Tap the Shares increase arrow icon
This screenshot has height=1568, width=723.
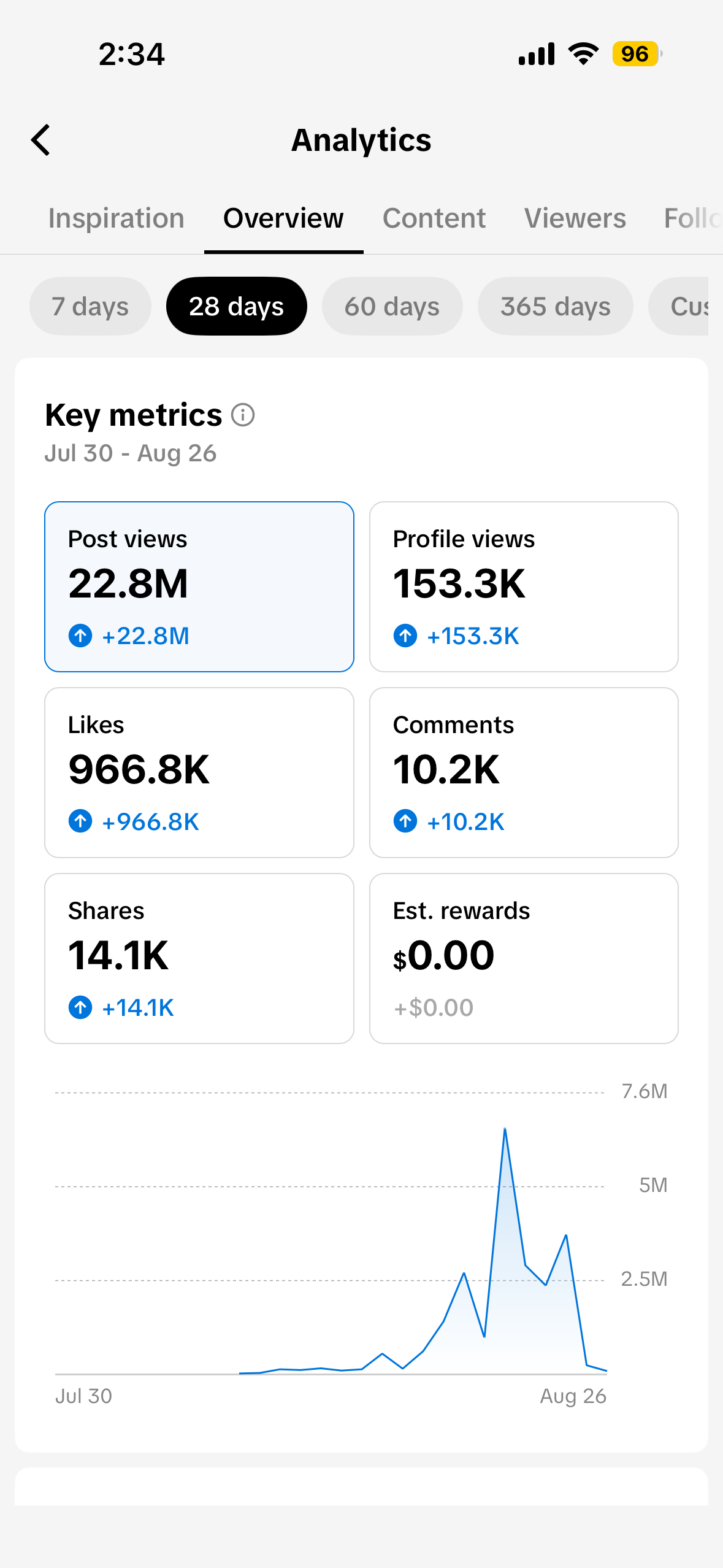80,1007
